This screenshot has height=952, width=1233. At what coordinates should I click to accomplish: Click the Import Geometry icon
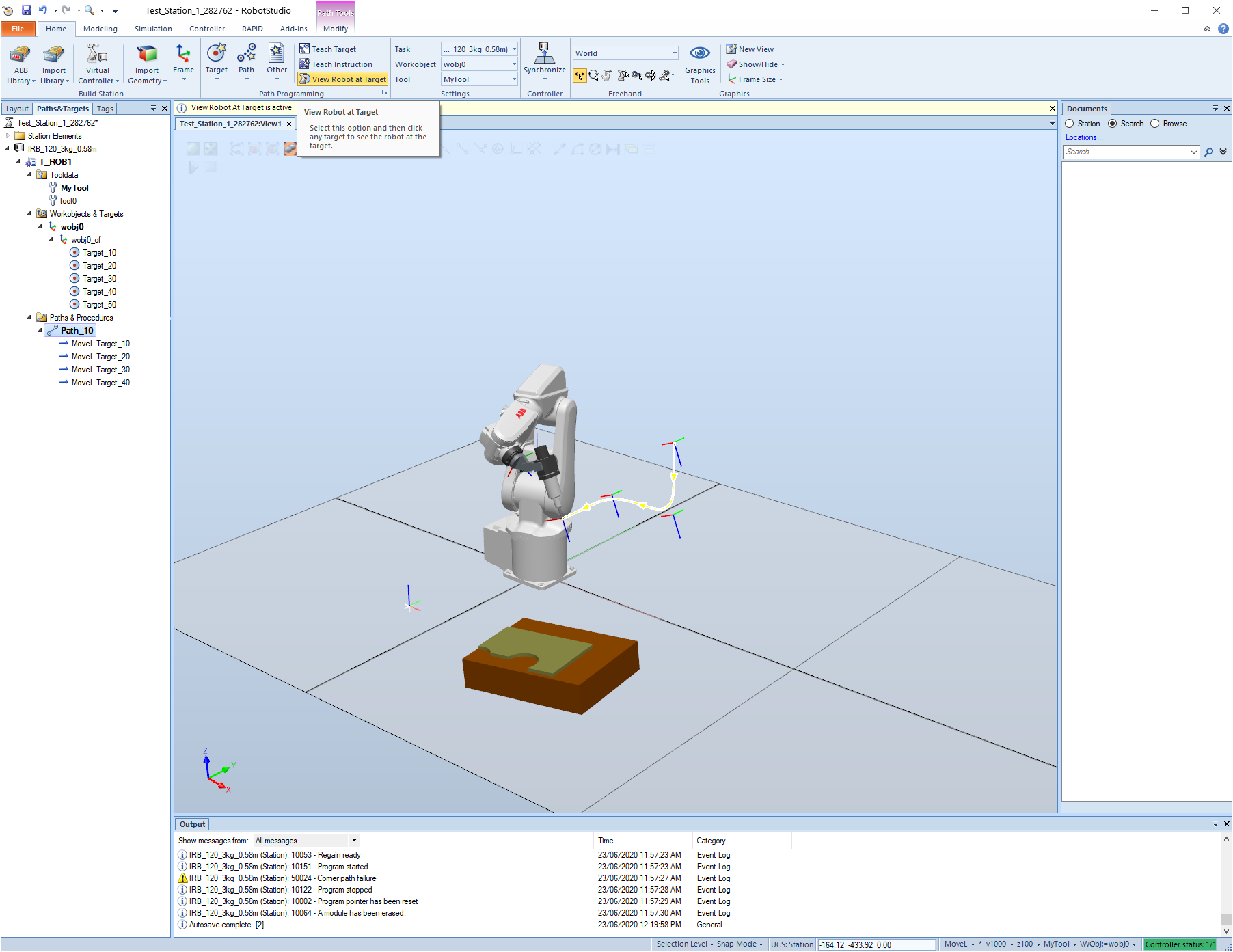coord(147,55)
